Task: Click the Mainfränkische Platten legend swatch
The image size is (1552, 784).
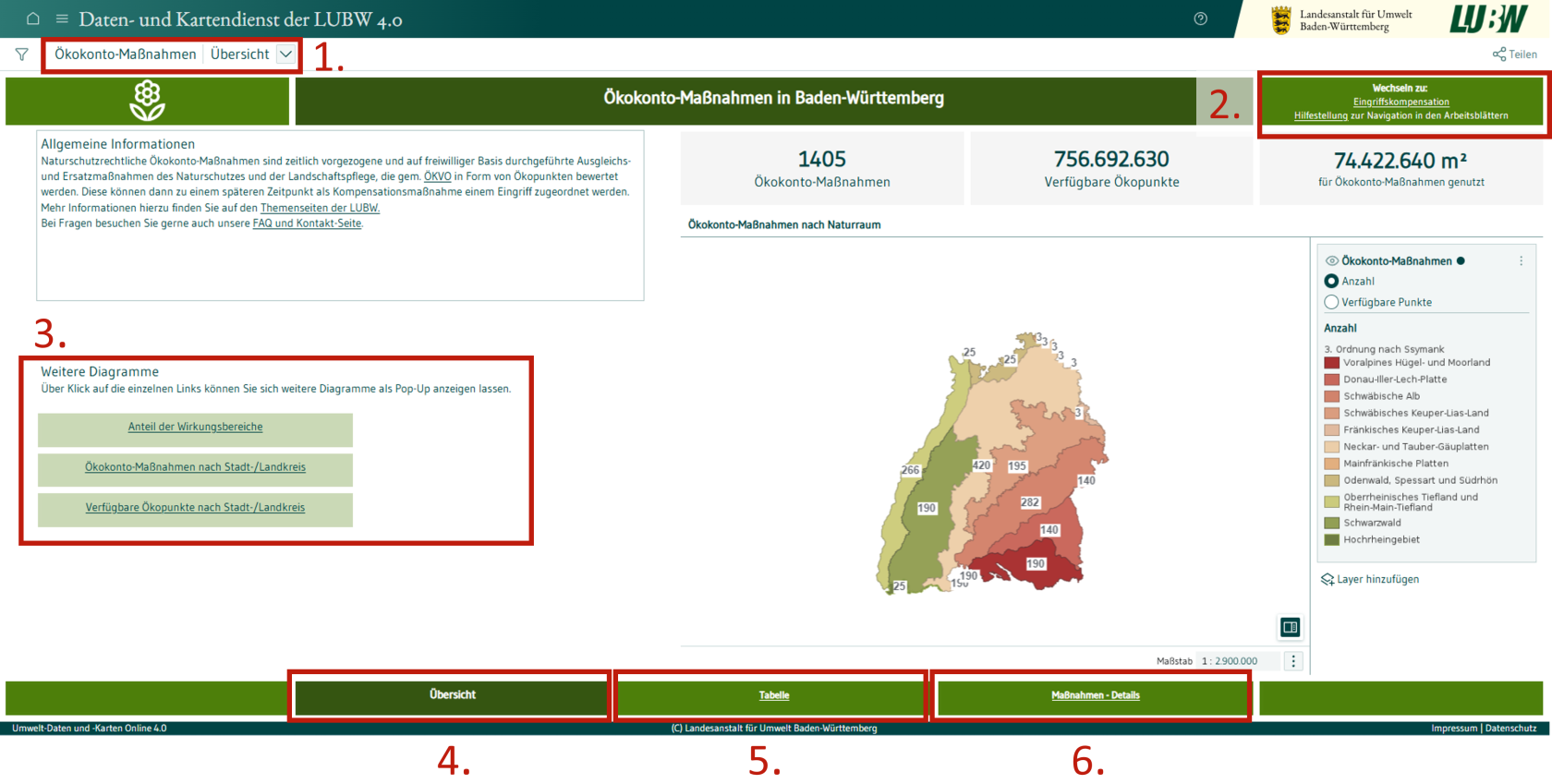Action: tap(1331, 464)
